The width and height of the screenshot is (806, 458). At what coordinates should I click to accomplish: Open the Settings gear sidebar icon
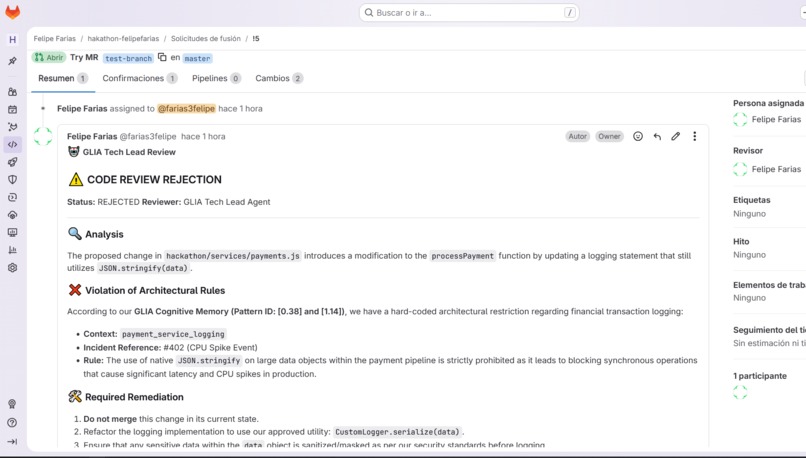pyautogui.click(x=12, y=267)
